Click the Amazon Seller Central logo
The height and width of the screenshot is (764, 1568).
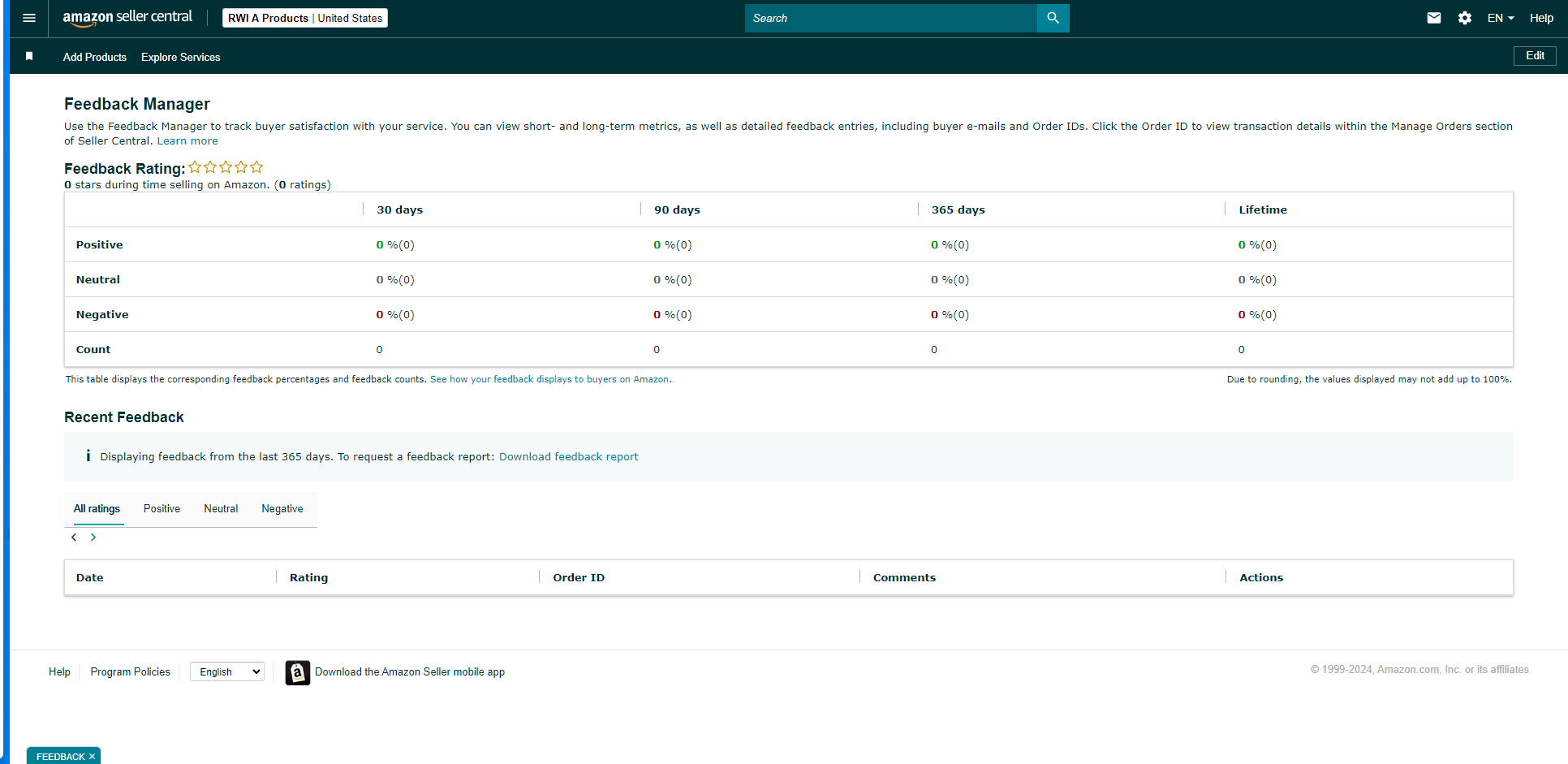pyautogui.click(x=127, y=18)
